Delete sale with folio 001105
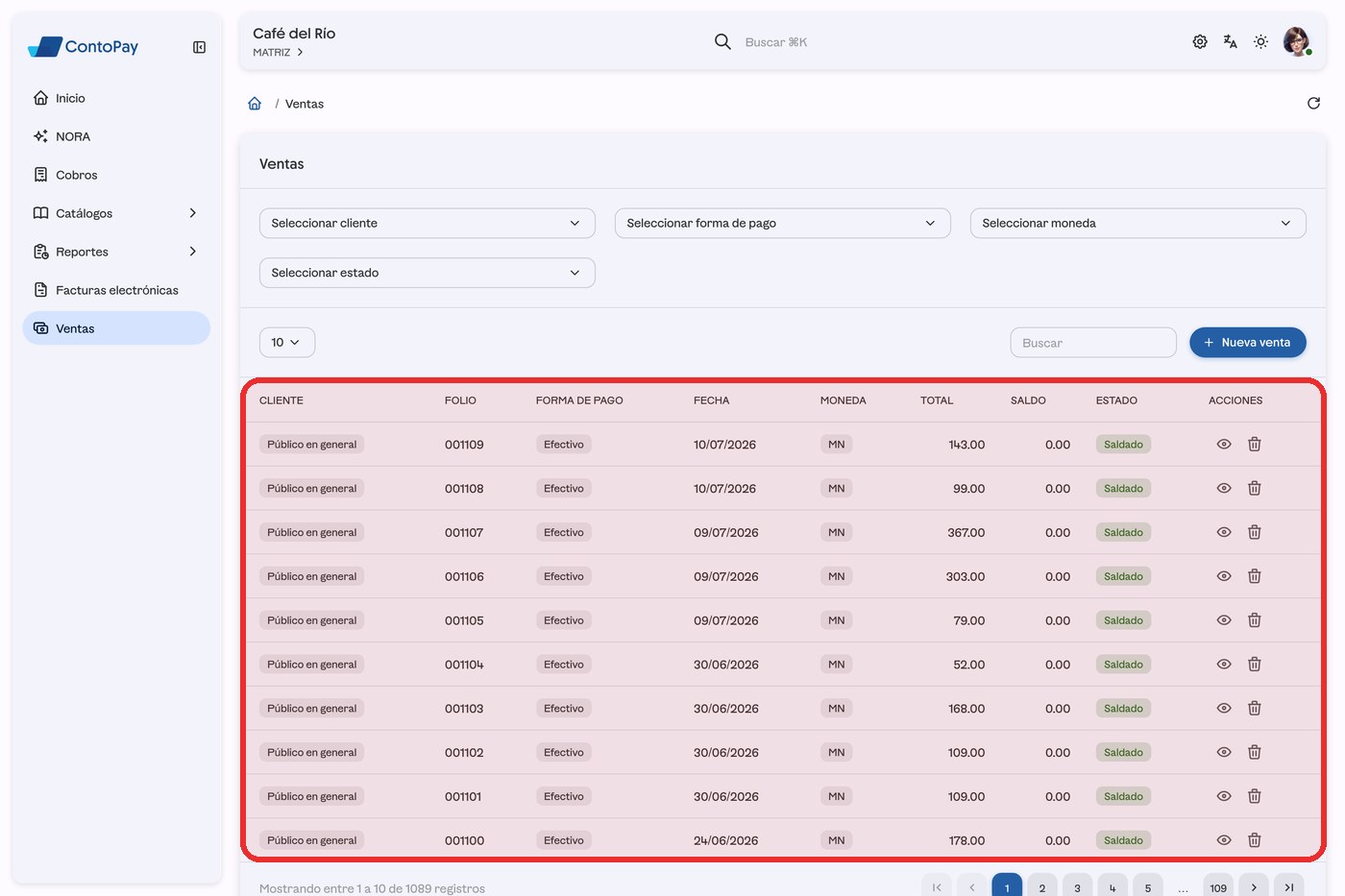1345x896 pixels. tap(1254, 620)
